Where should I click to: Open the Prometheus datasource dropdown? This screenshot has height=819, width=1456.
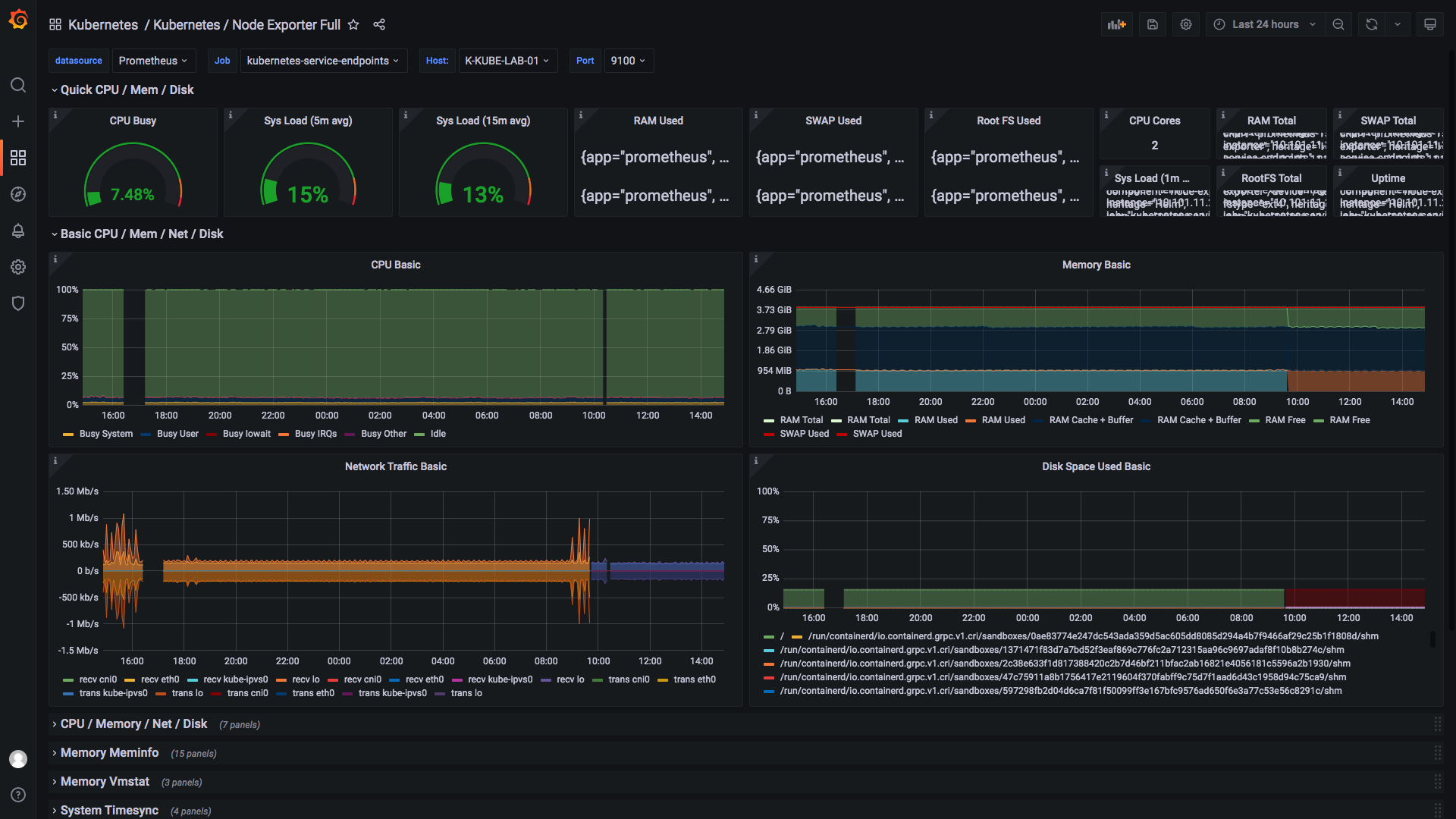(154, 61)
